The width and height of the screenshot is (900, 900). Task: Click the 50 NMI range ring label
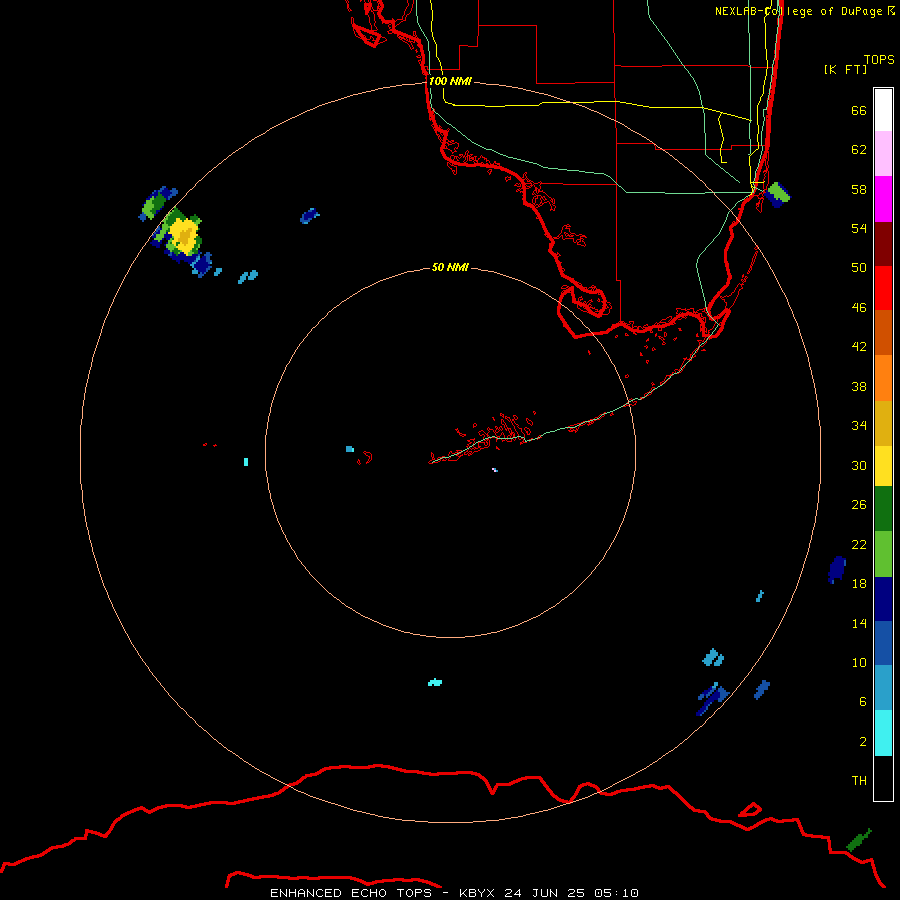[450, 267]
